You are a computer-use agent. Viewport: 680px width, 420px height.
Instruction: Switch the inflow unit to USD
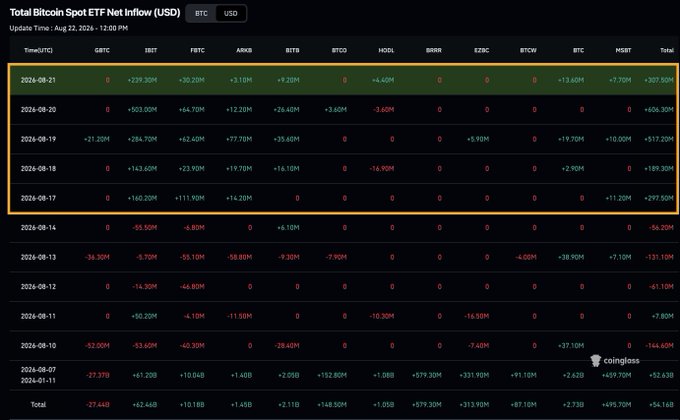231,13
